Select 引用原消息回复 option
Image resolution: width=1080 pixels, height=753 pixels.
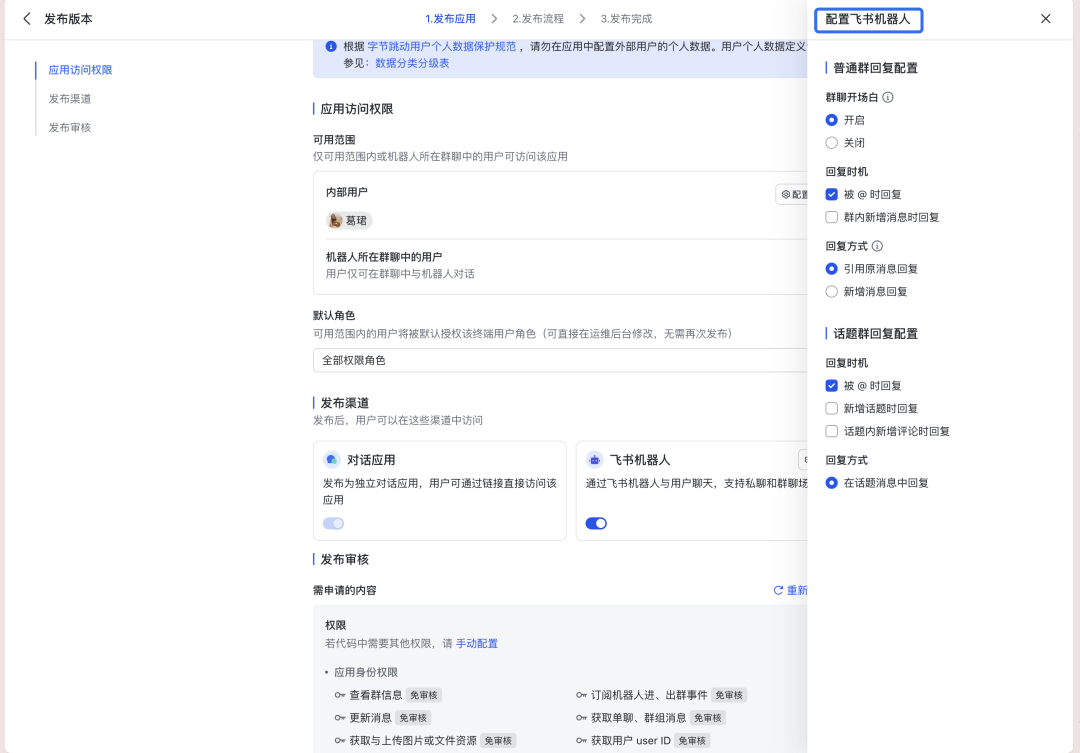tap(831, 269)
